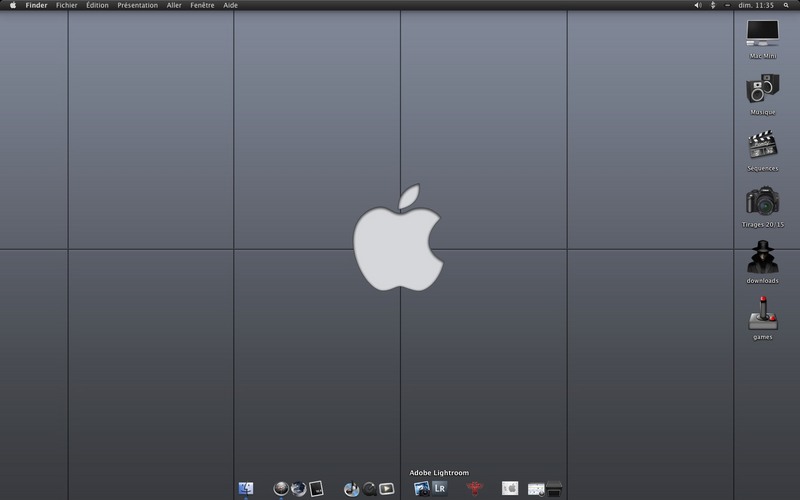This screenshot has height=500, width=800.
Task: Open Finder from the dock
Action: [246, 488]
